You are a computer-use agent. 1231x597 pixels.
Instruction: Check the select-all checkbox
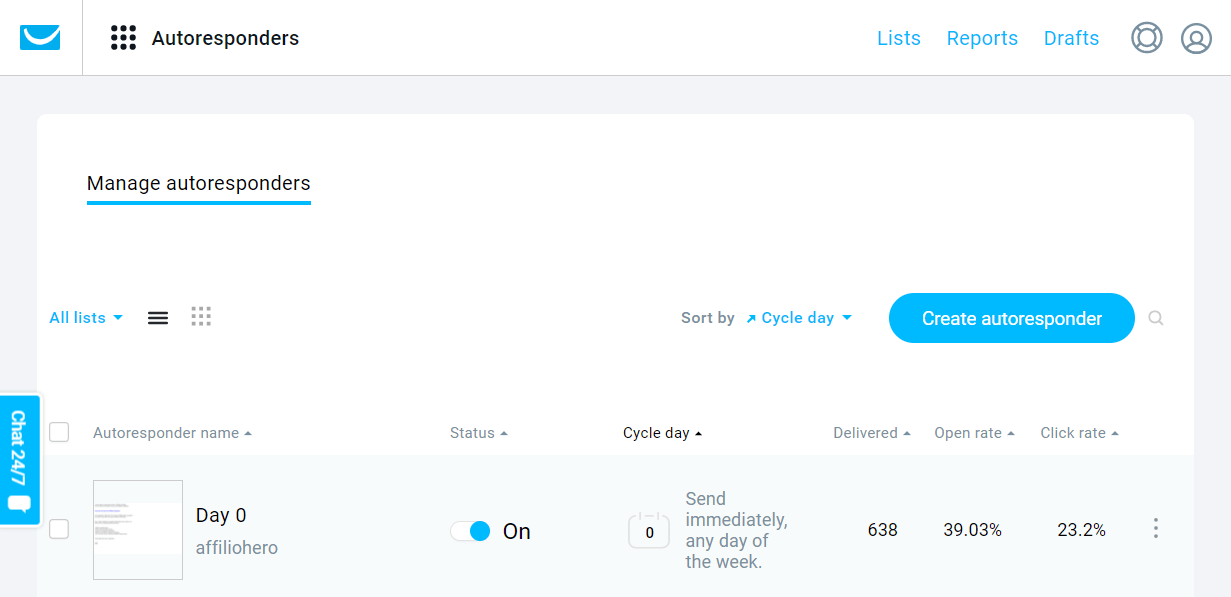[x=59, y=432]
